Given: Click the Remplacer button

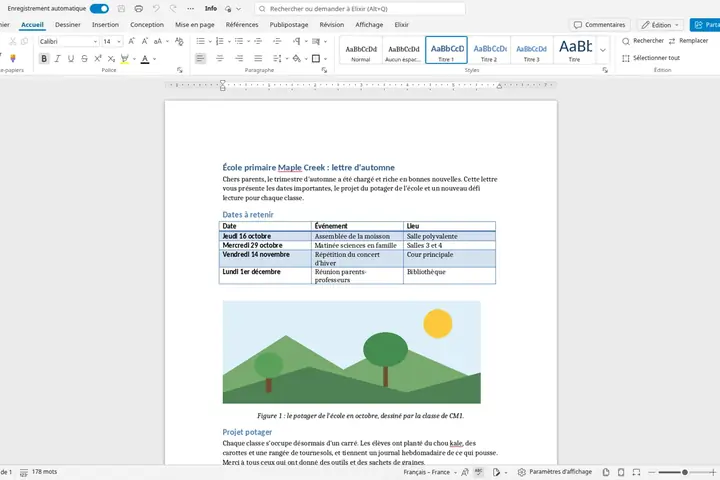Looking at the screenshot, I should point(688,41).
